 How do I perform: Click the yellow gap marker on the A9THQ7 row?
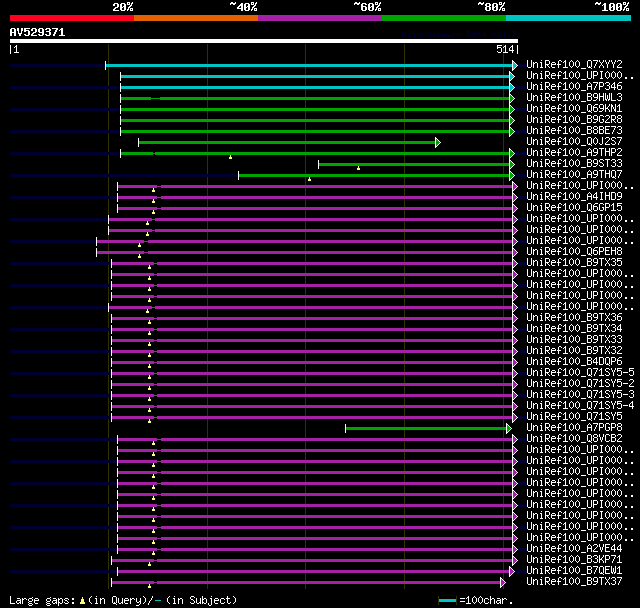tap(309, 179)
